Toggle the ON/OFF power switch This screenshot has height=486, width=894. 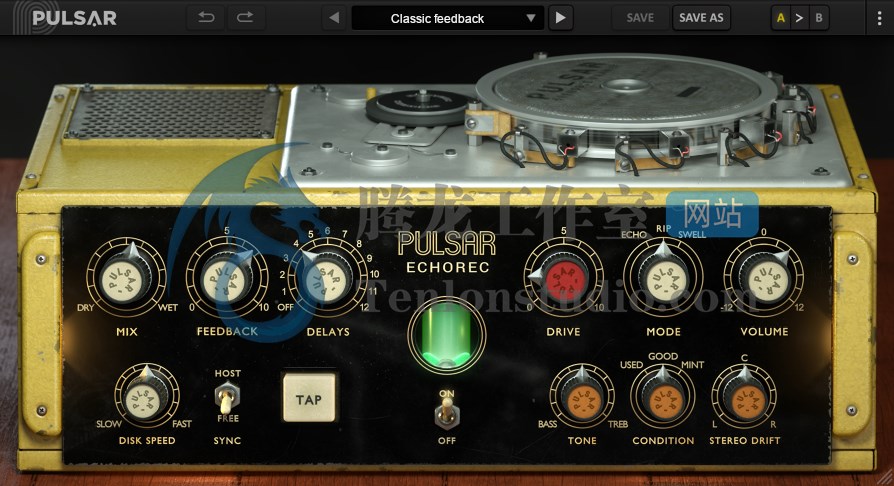click(x=447, y=414)
